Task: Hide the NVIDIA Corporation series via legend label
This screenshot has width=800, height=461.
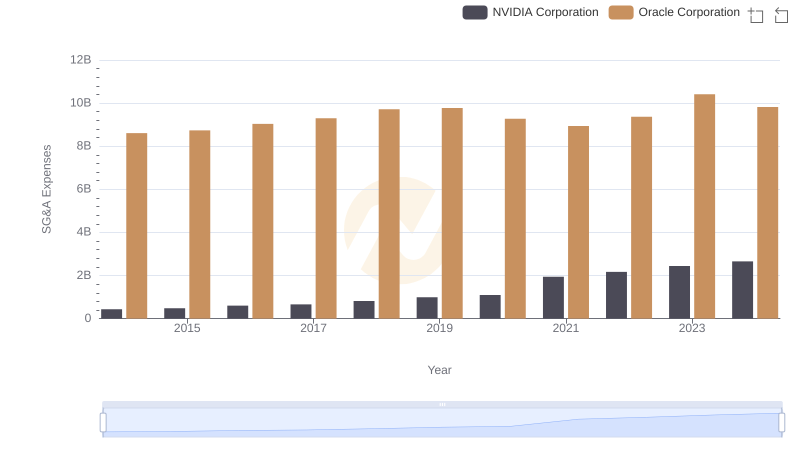Action: (545, 12)
